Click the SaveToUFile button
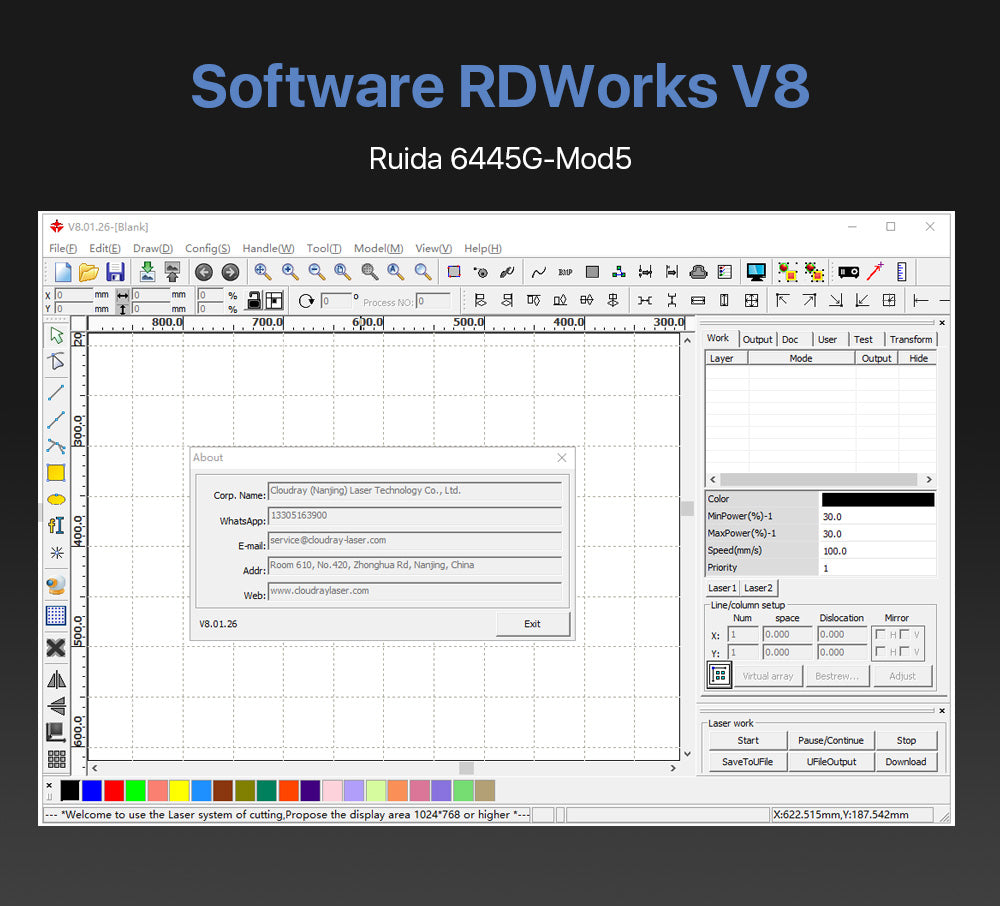Screen dimensions: 1000x906 pyautogui.click(x=748, y=761)
